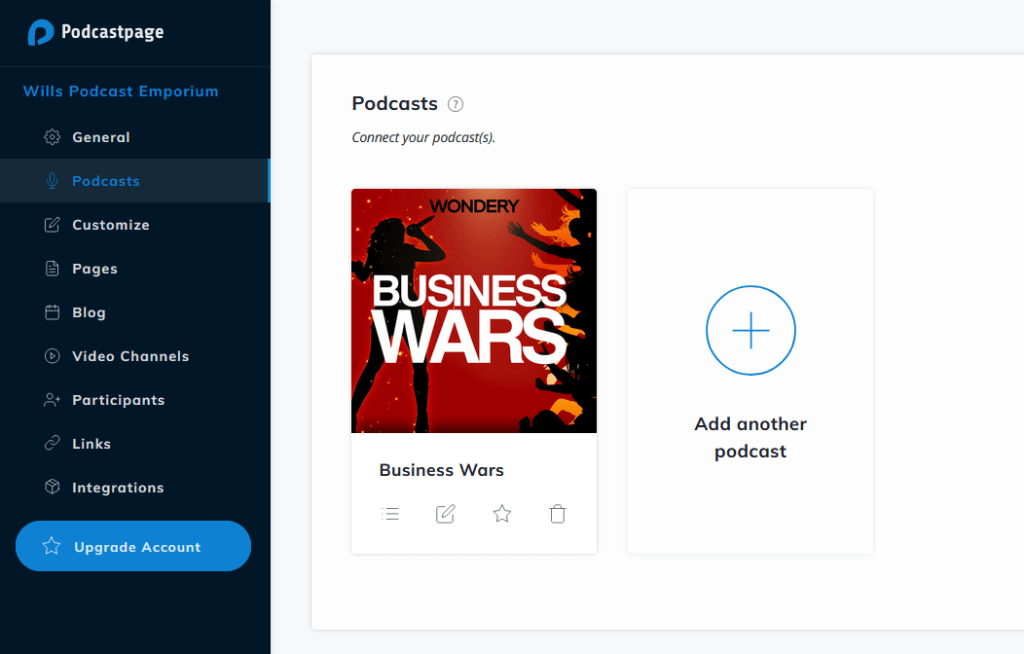The image size is (1024, 654).
Task: Open Wills Podcast Emporium site name link
Action: [120, 91]
